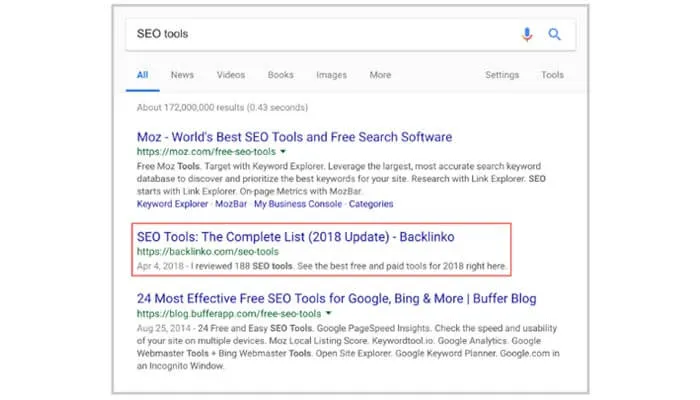Open the Moz World's Best SEO Tools result

pyautogui.click(x=294, y=137)
